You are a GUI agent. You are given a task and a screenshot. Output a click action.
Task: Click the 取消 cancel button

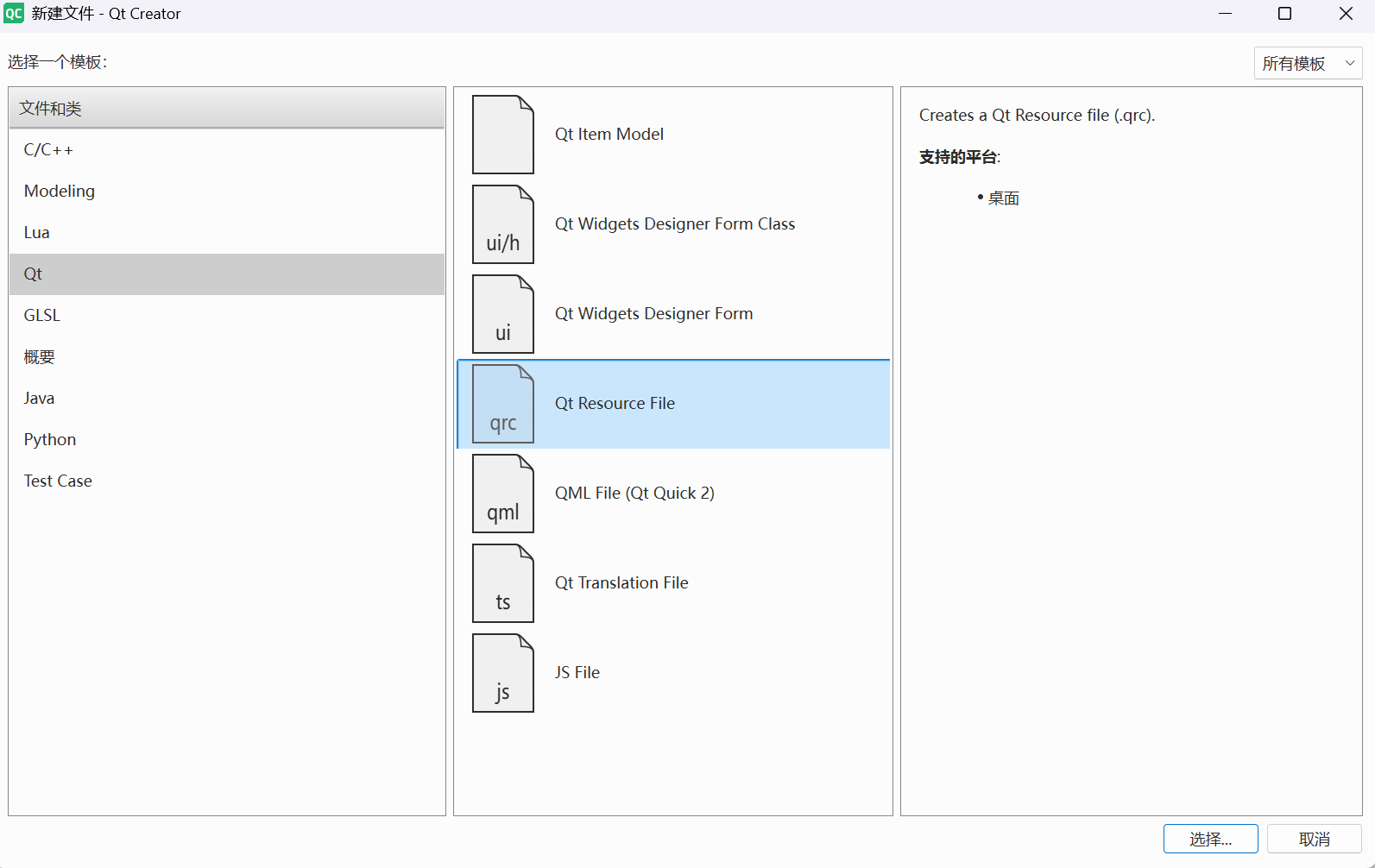[x=1315, y=839]
